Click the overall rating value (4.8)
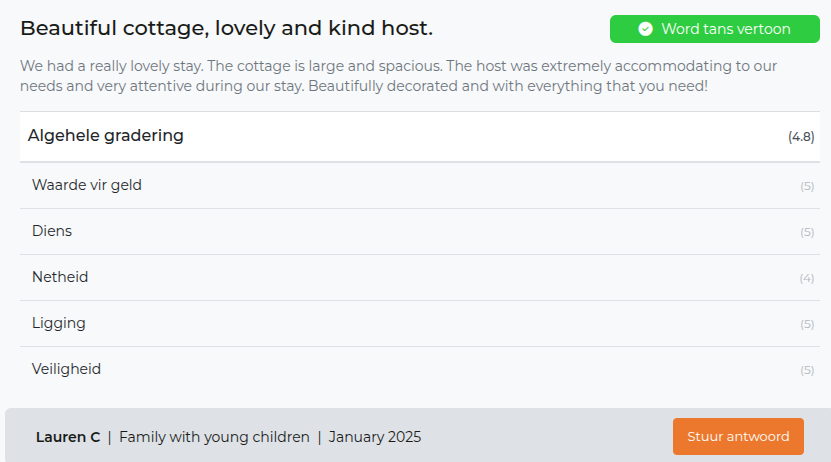Image resolution: width=831 pixels, height=462 pixels. (x=801, y=137)
